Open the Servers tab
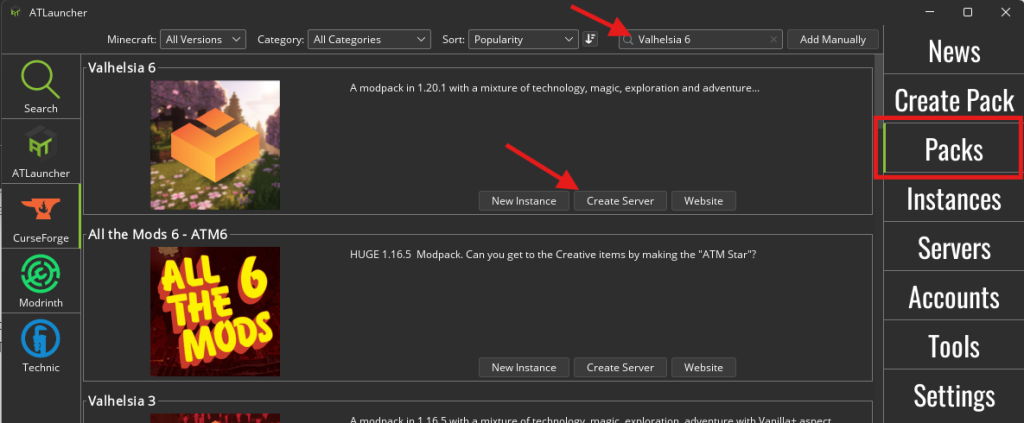Image resolution: width=1024 pixels, height=423 pixels. 953,247
